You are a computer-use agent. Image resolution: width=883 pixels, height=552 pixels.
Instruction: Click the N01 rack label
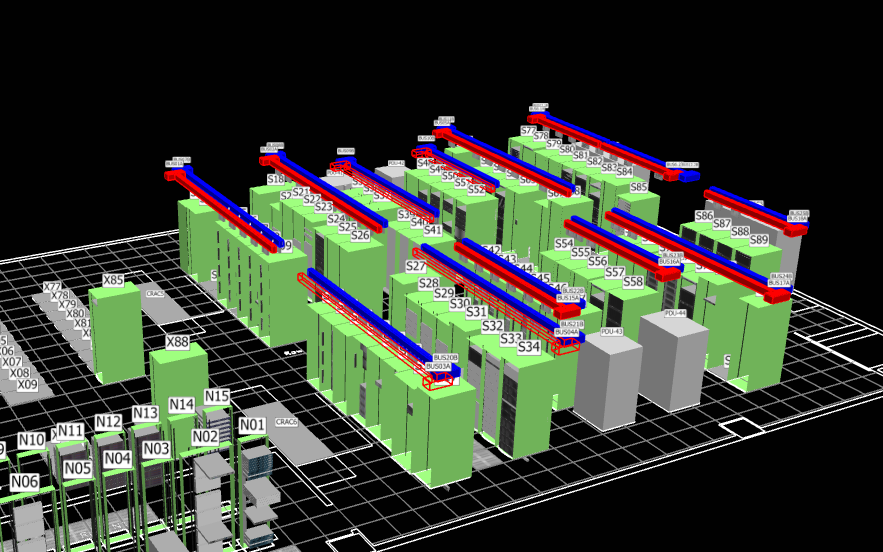click(x=252, y=425)
